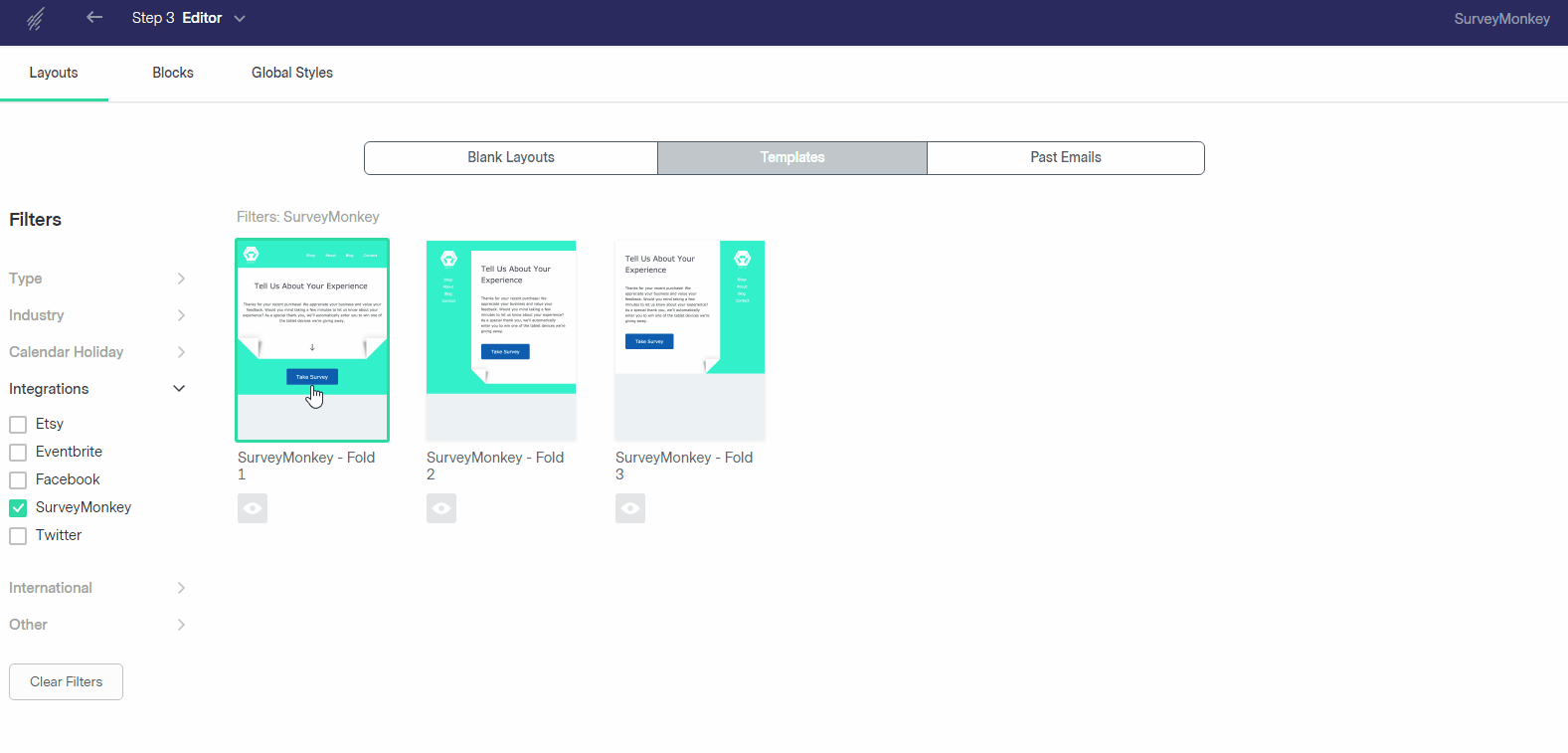Check the Etsy filter checkbox
This screenshot has width=1568, height=753.
click(18, 425)
